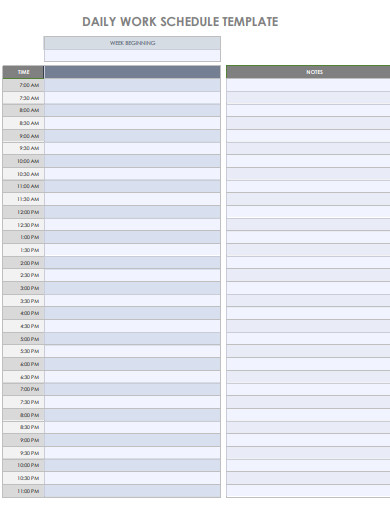Screen dimensions: 390x505
Task: Click the NOTES column header
Action: [308, 72]
